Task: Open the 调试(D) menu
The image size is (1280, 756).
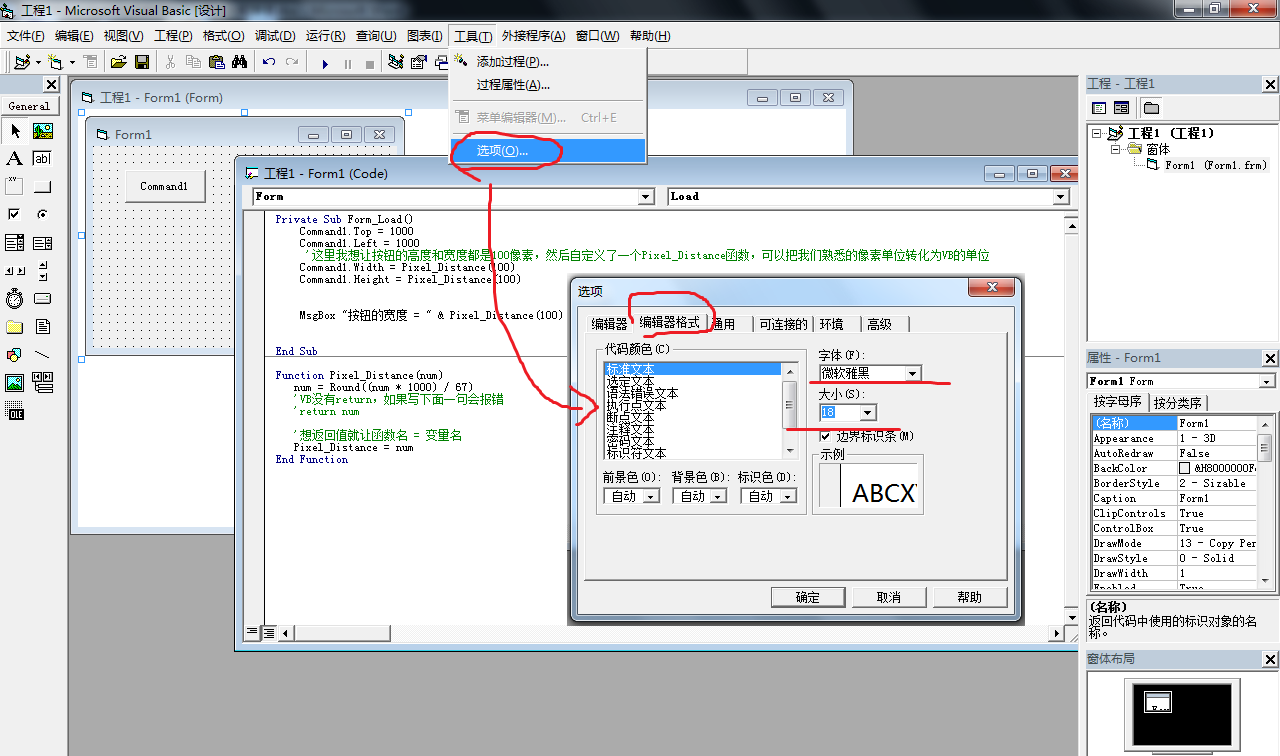Action: pyautogui.click(x=275, y=36)
